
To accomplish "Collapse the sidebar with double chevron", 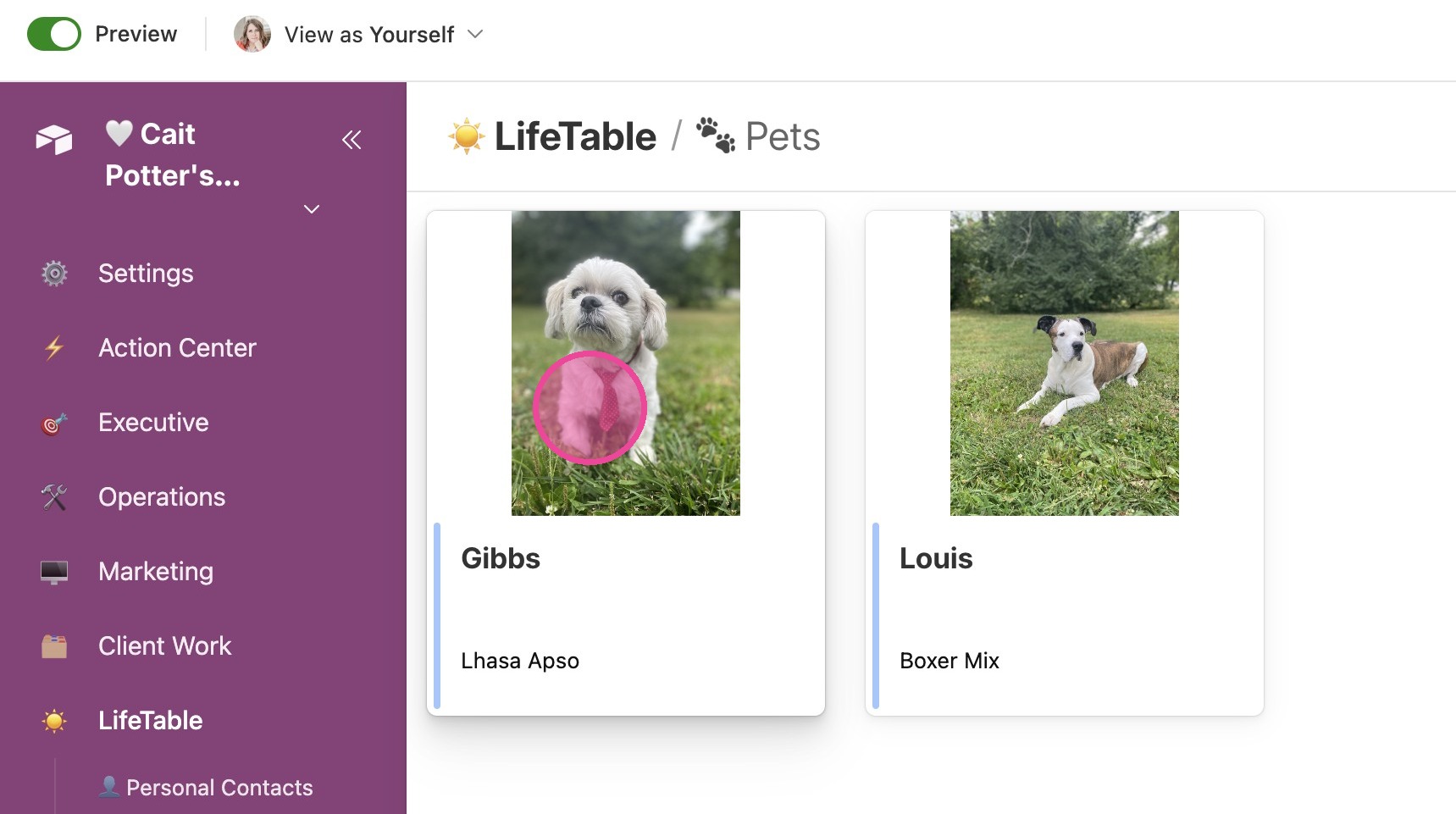I will click(x=352, y=140).
